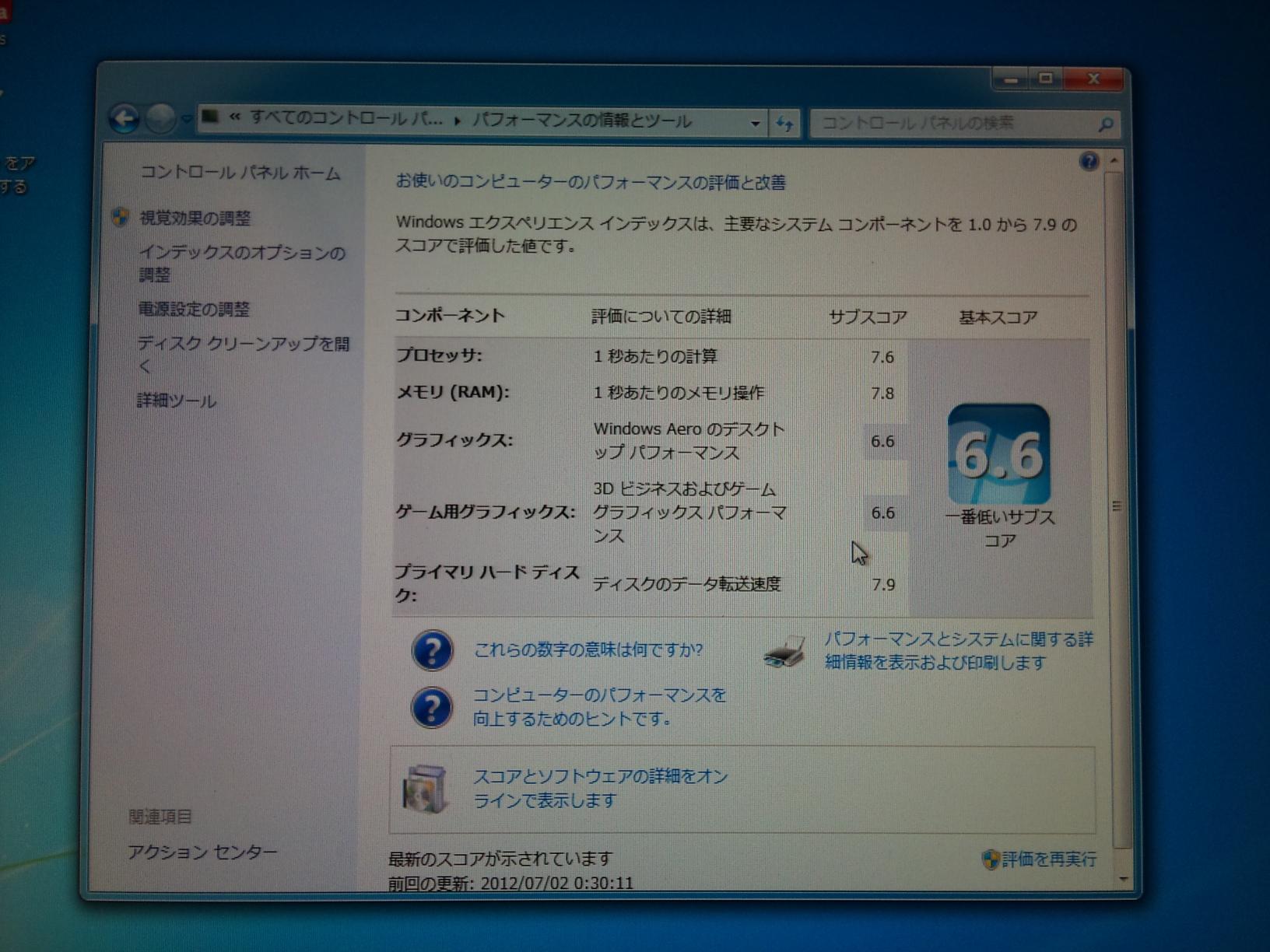Click the グラフィックス subscore 6.6
The height and width of the screenshot is (952, 1270).
pyautogui.click(x=882, y=442)
